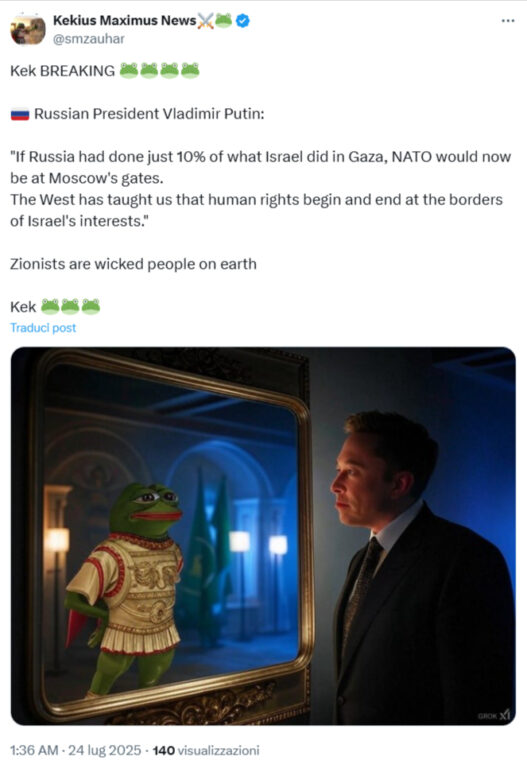Open the three-dot more options menu
Viewport: 527px width, 768px height.
click(508, 21)
